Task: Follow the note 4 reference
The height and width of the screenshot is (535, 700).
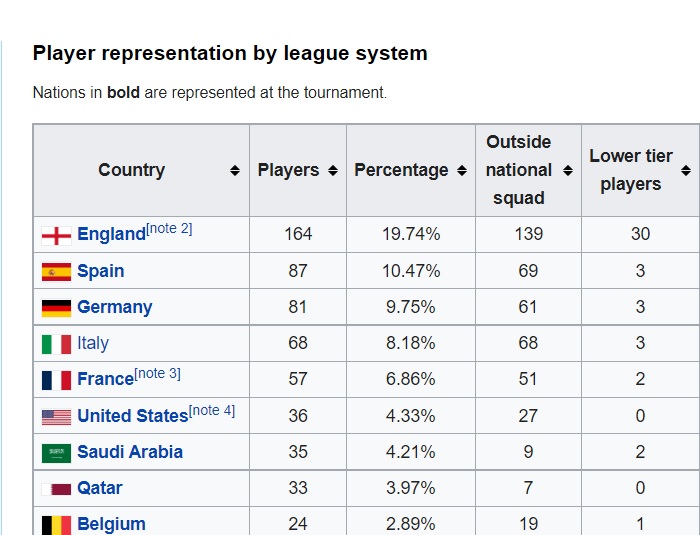Action: pos(212,410)
